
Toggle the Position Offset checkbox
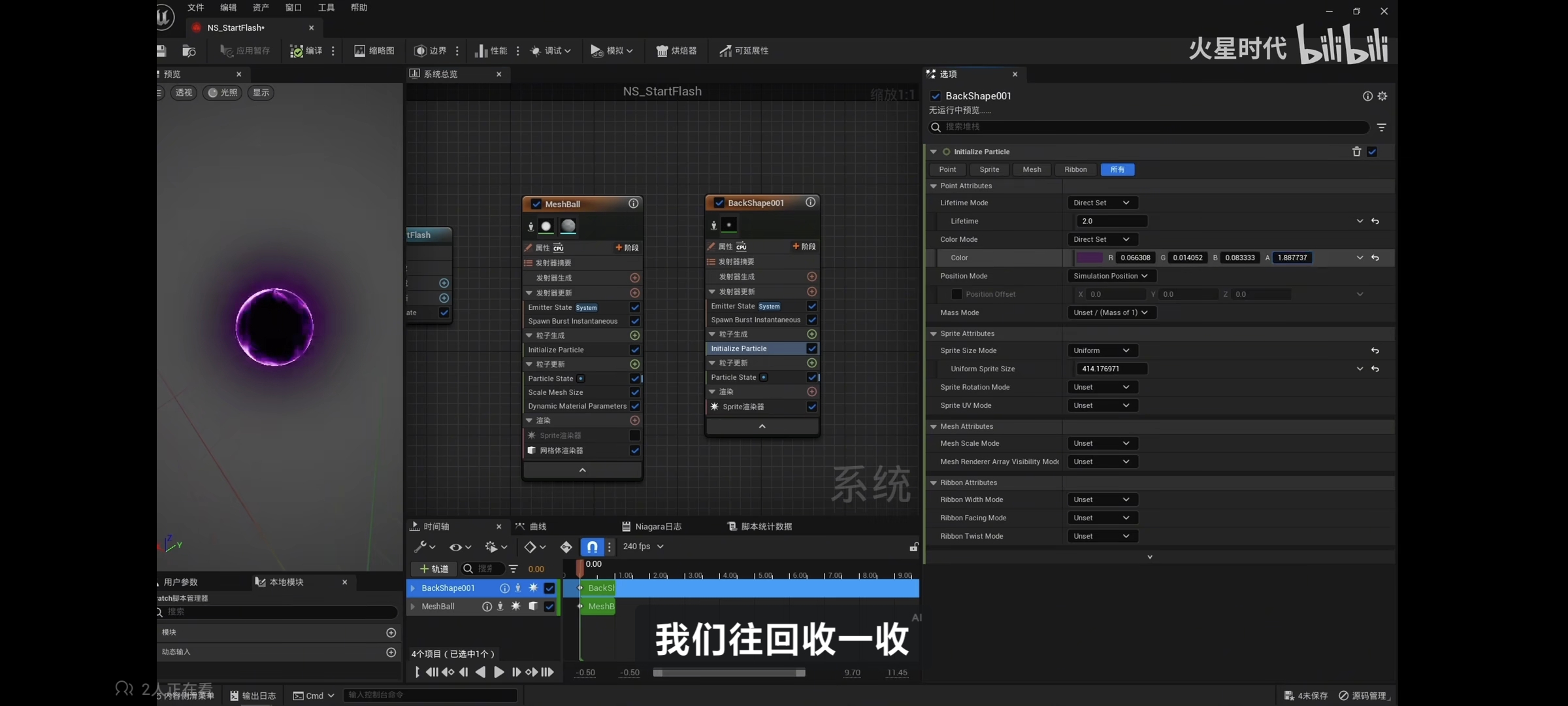956,294
